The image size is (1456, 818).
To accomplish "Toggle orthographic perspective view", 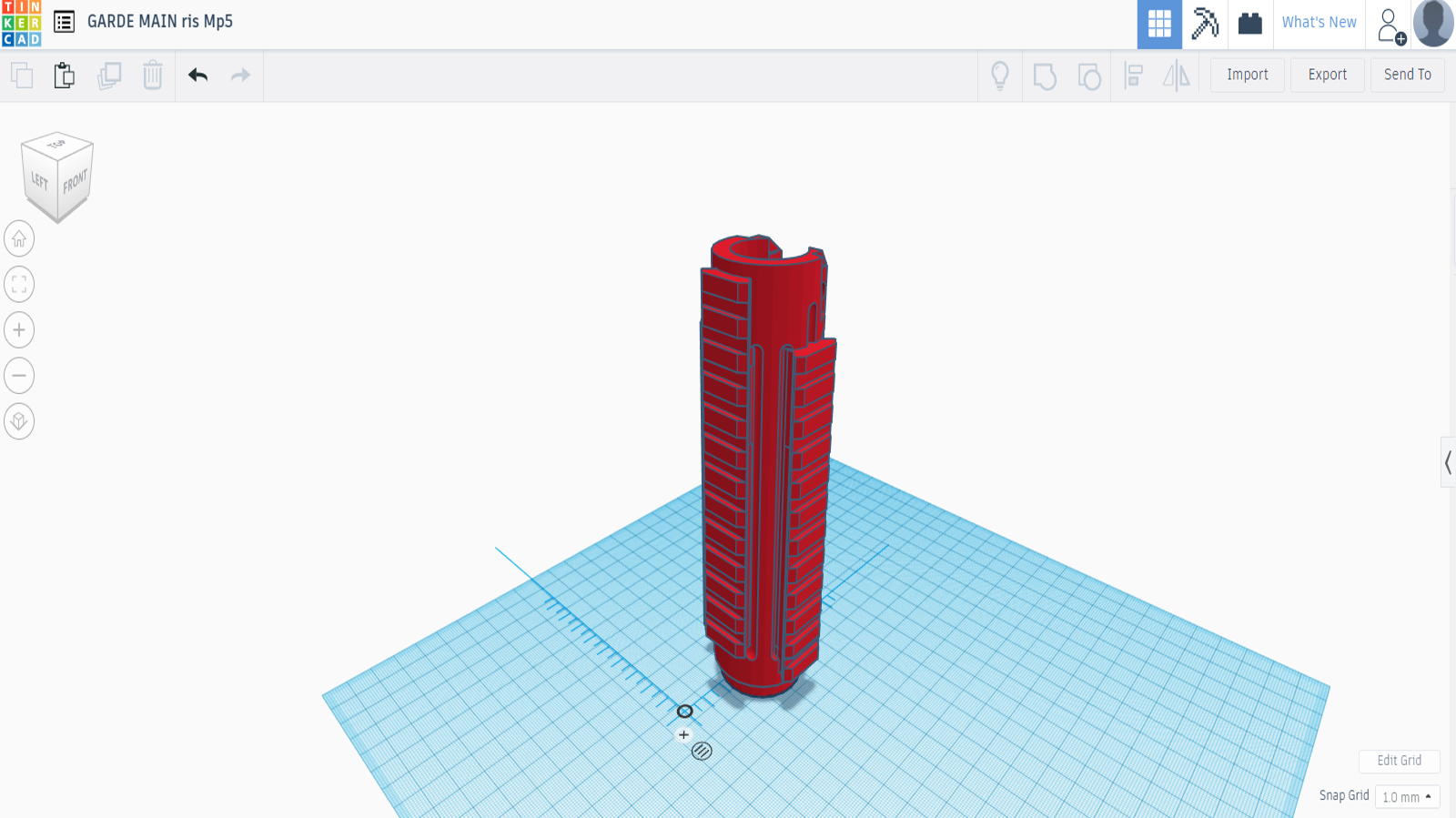I will [19, 421].
